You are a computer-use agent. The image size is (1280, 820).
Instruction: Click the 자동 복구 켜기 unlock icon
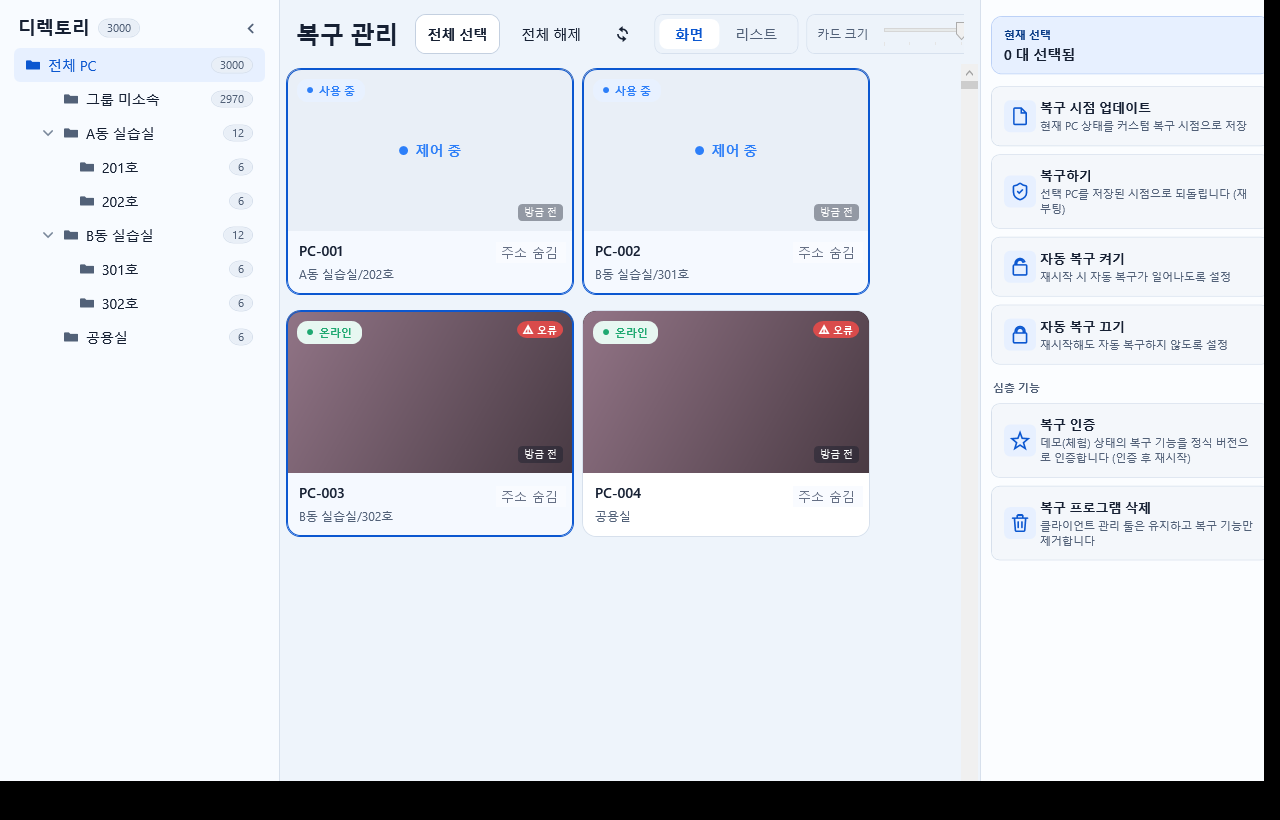click(x=1020, y=267)
